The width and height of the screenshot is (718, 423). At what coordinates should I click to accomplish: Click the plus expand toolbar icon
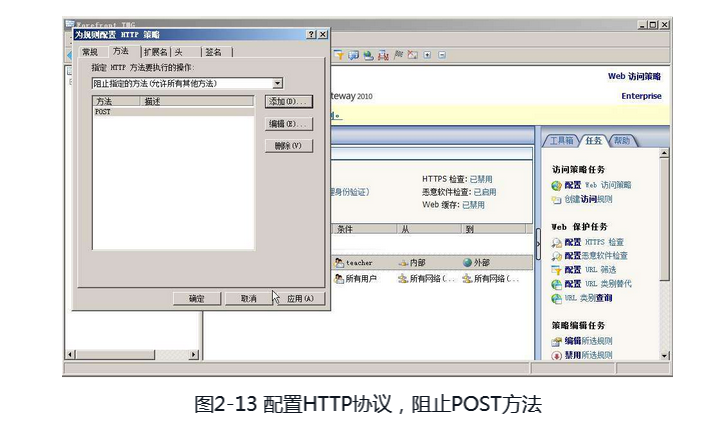click(x=427, y=55)
